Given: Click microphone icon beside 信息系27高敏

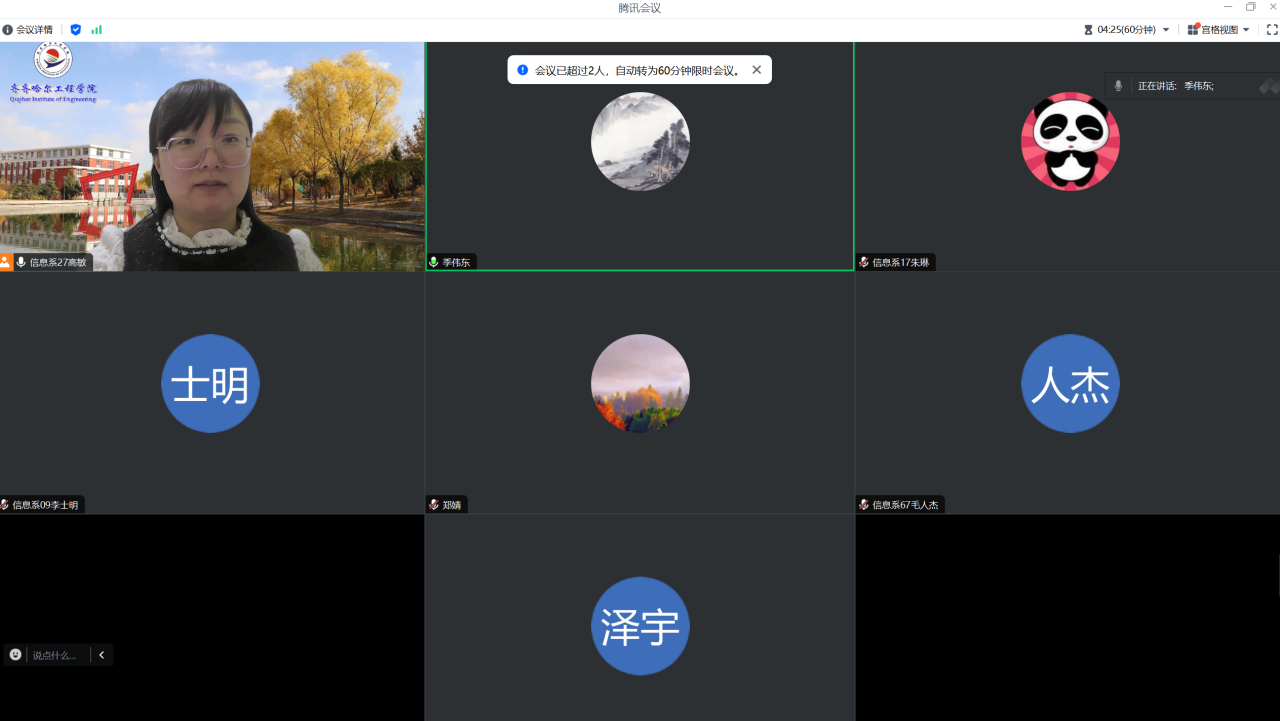Looking at the screenshot, I should click(x=21, y=262).
